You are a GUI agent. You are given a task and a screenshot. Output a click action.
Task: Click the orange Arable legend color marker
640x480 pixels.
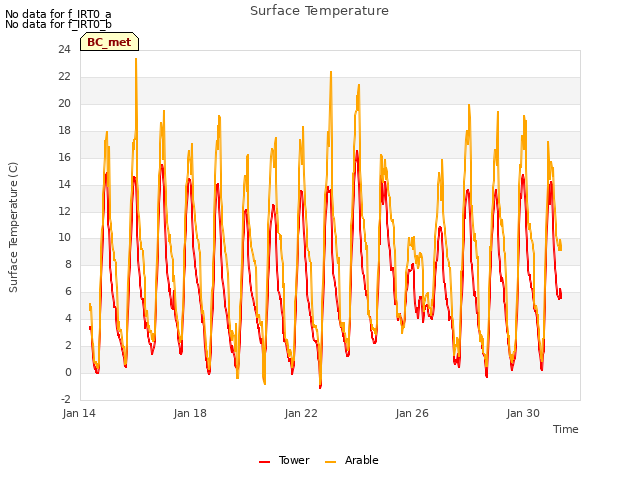coord(331,462)
